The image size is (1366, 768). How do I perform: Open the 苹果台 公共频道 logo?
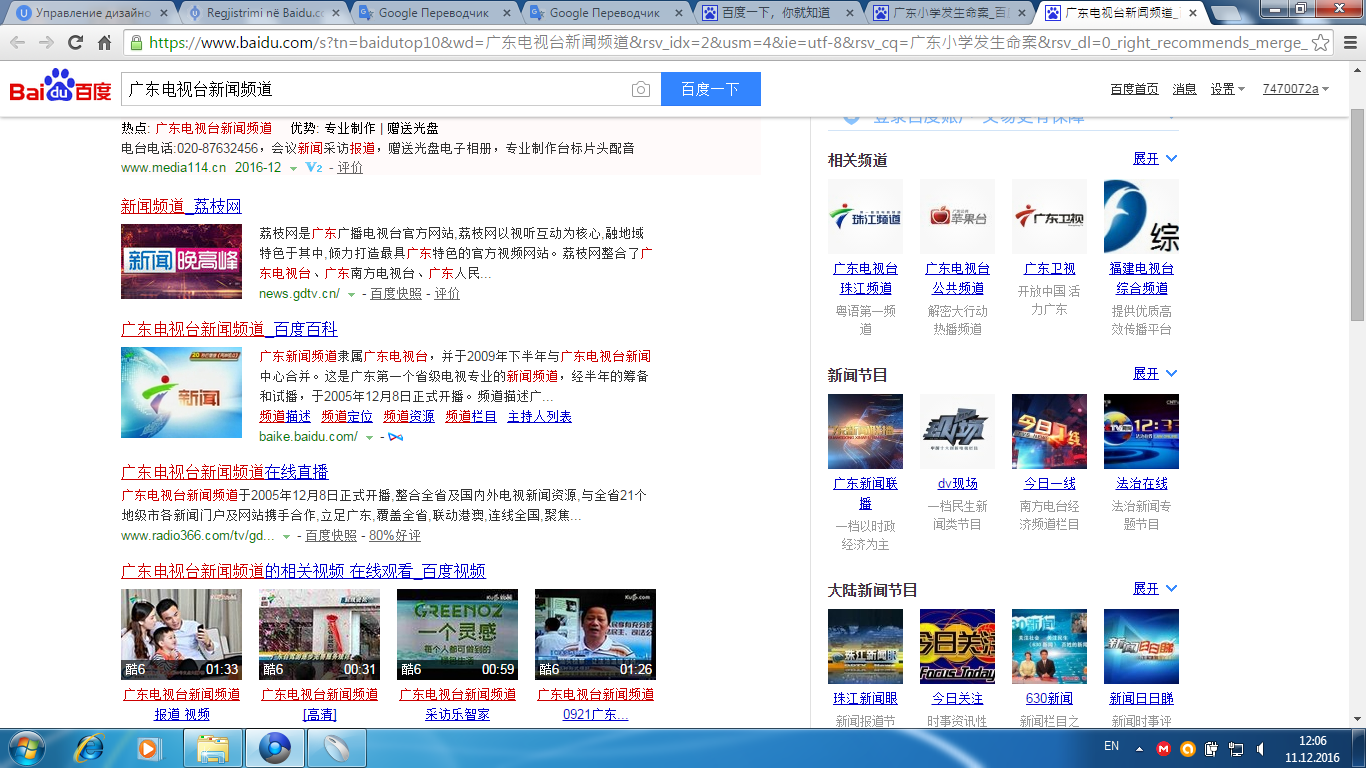[x=957, y=216]
